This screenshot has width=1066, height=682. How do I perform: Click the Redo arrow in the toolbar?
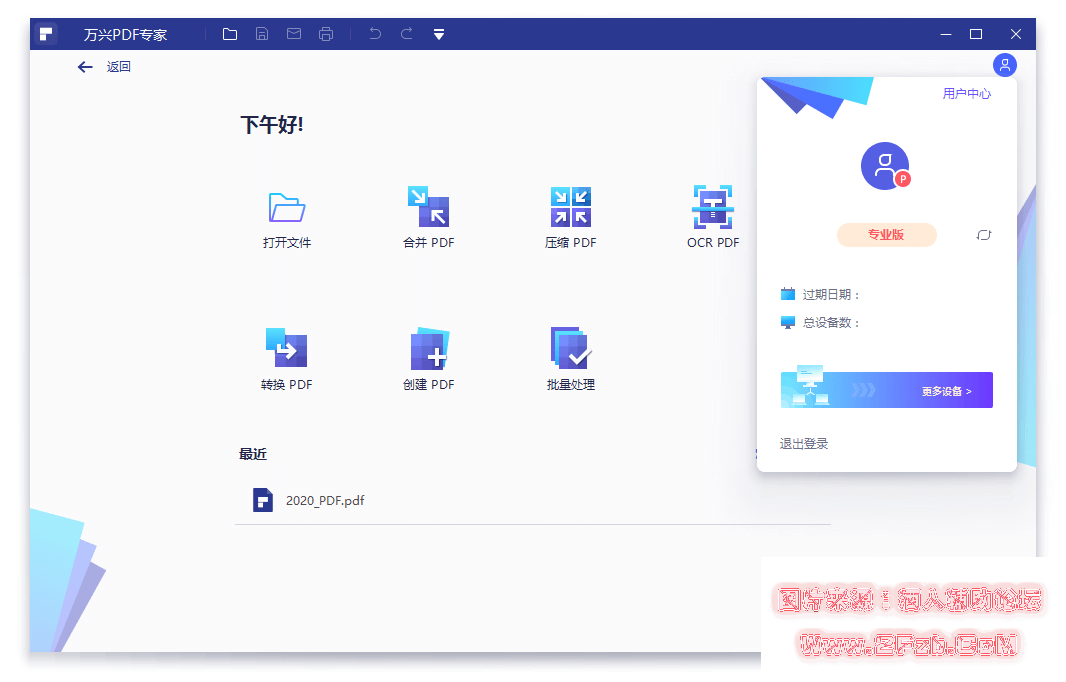coord(406,33)
